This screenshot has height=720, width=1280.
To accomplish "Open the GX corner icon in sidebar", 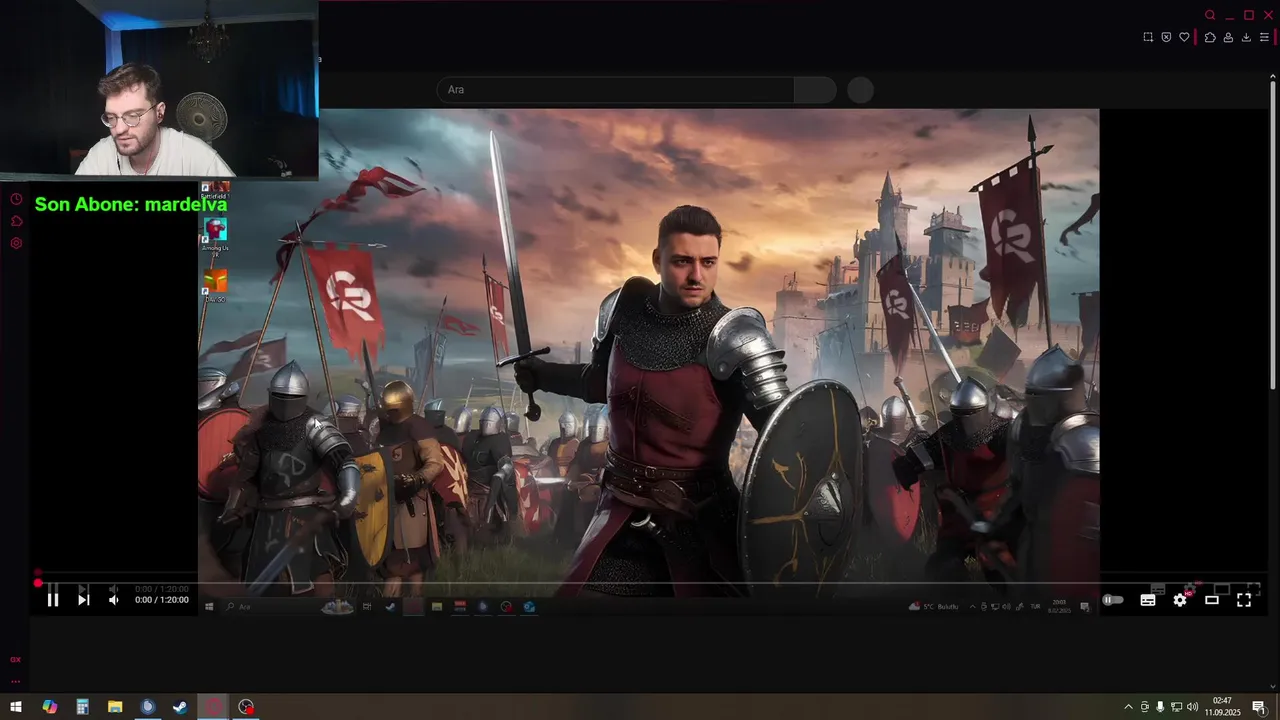I will tap(15, 659).
